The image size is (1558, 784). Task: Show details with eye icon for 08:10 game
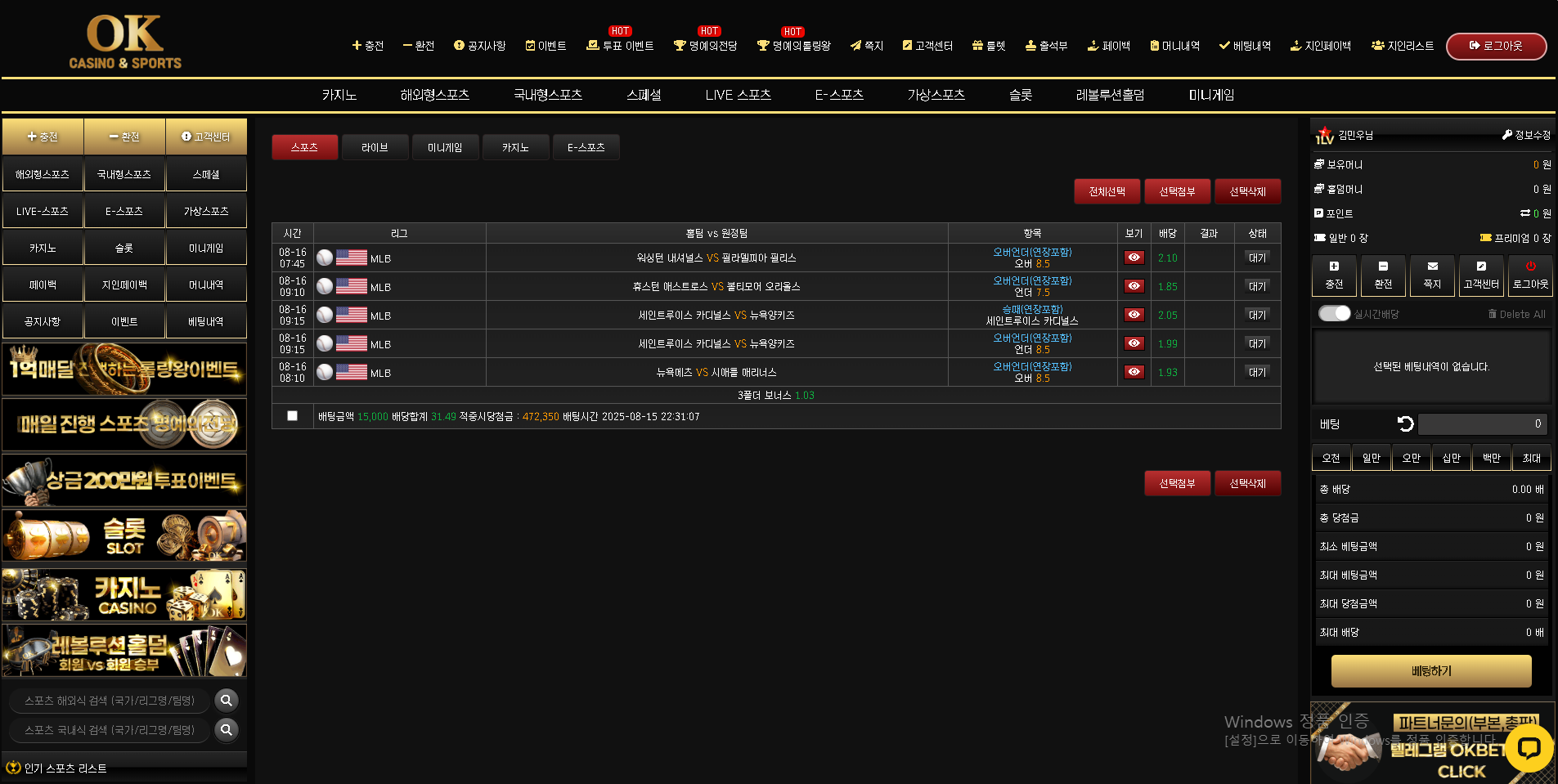tap(1134, 372)
